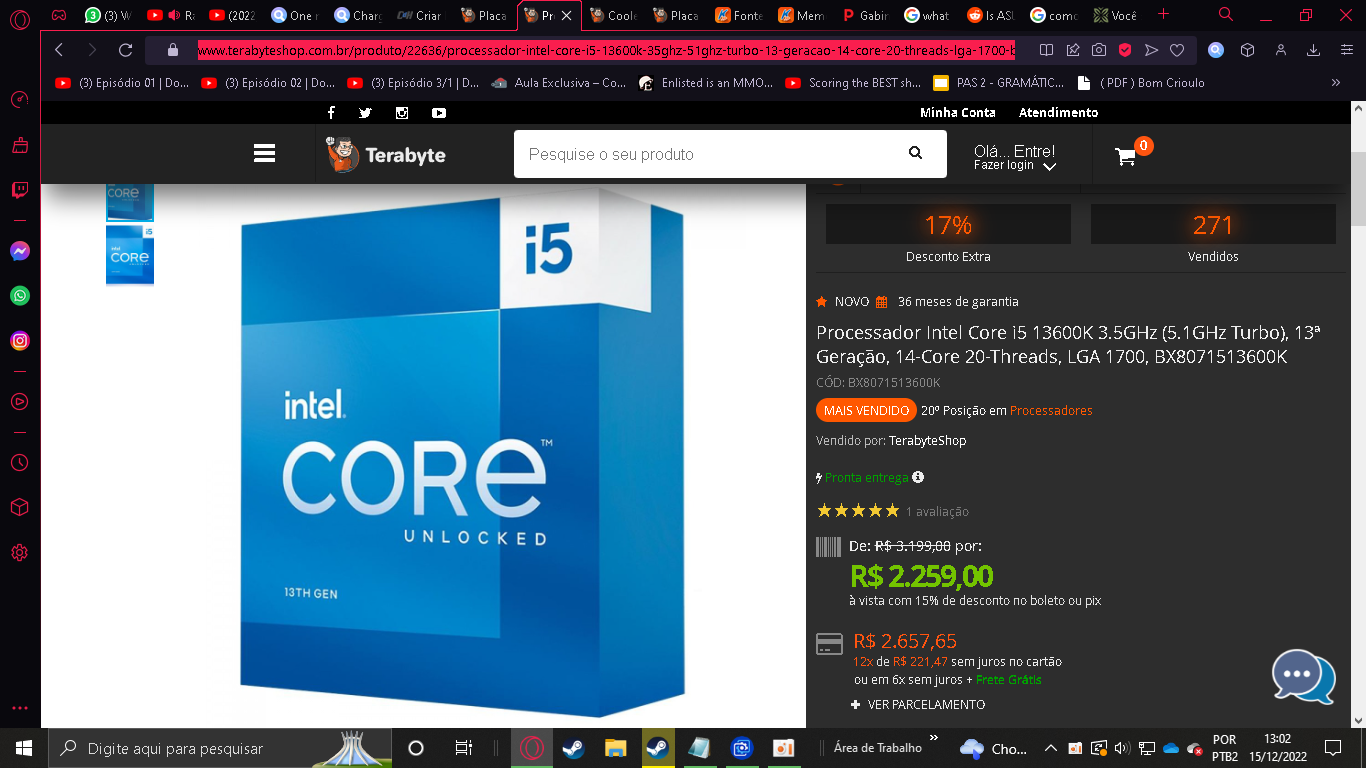Open Minha Conta link
This screenshot has height=768, width=1366.
coord(958,113)
